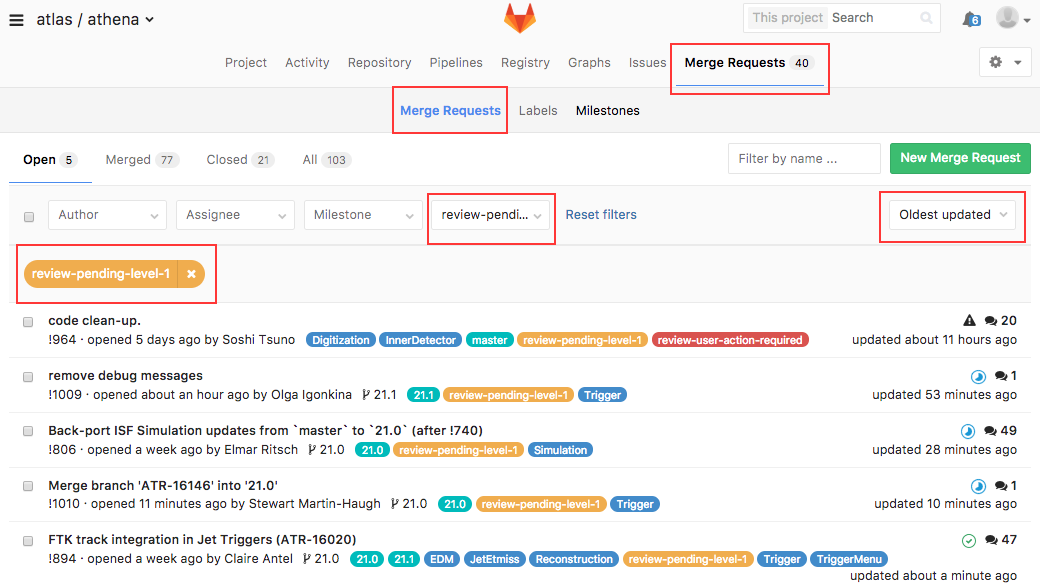Image resolution: width=1040 pixels, height=586 pixels.
Task: Click comments icon for Back-port ISF Simulation row
Action: pyautogui.click(x=990, y=431)
